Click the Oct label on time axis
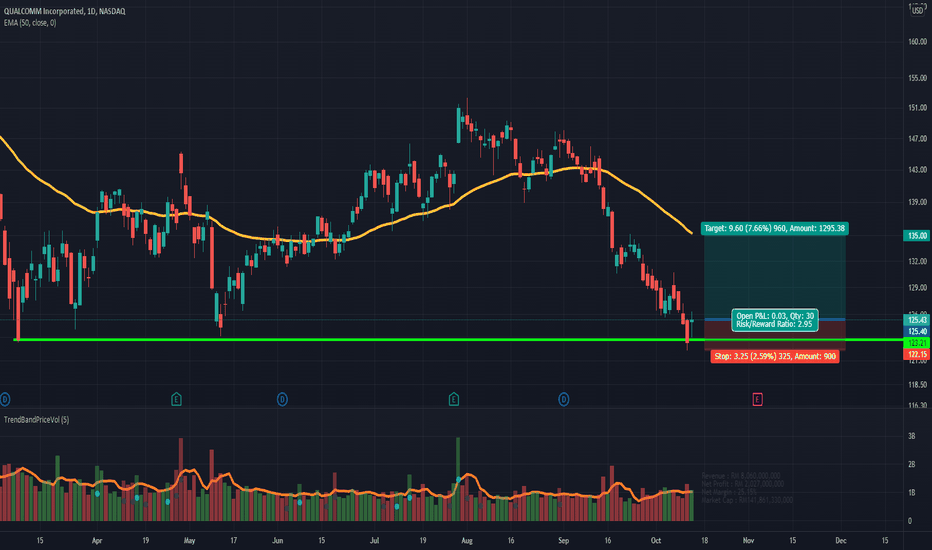The width and height of the screenshot is (932, 550). click(656, 540)
